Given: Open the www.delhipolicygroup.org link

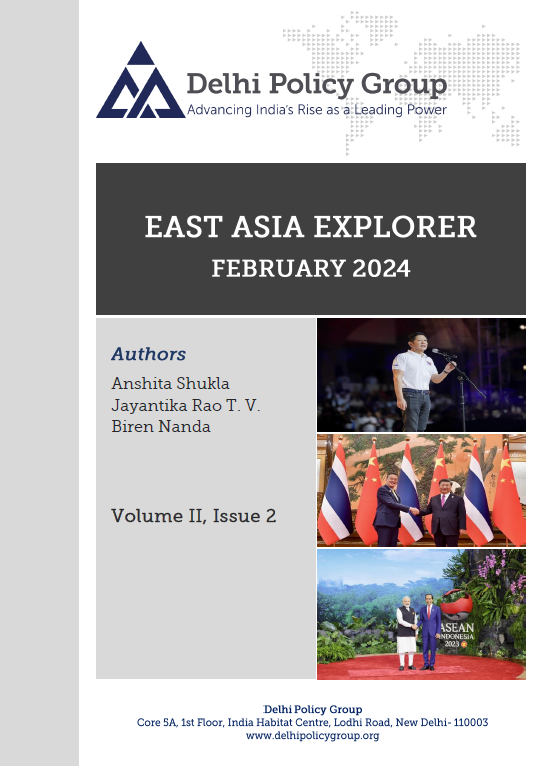Looking at the screenshot, I should [x=312, y=735].
